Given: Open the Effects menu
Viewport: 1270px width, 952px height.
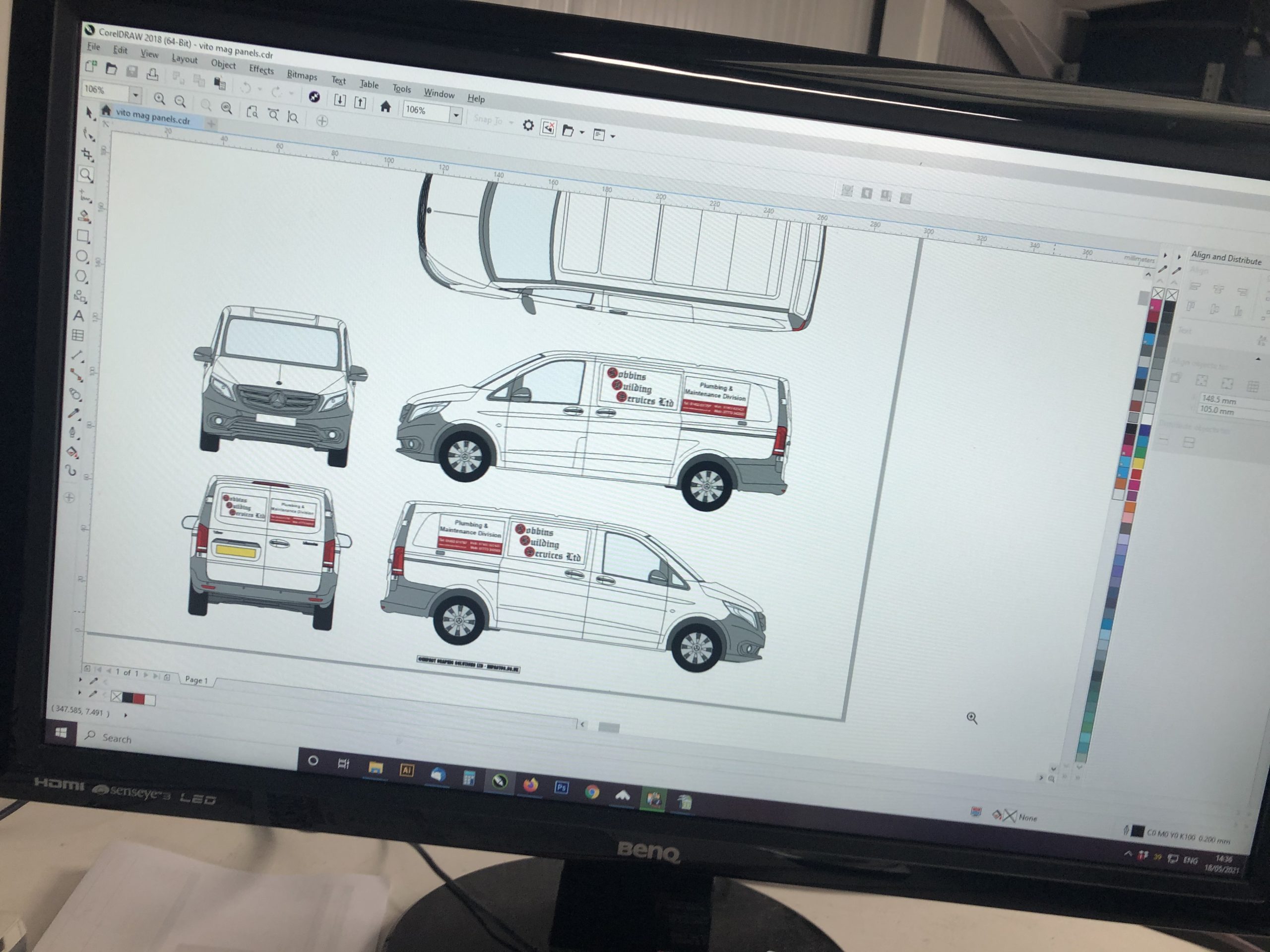Looking at the screenshot, I should pyautogui.click(x=261, y=70).
